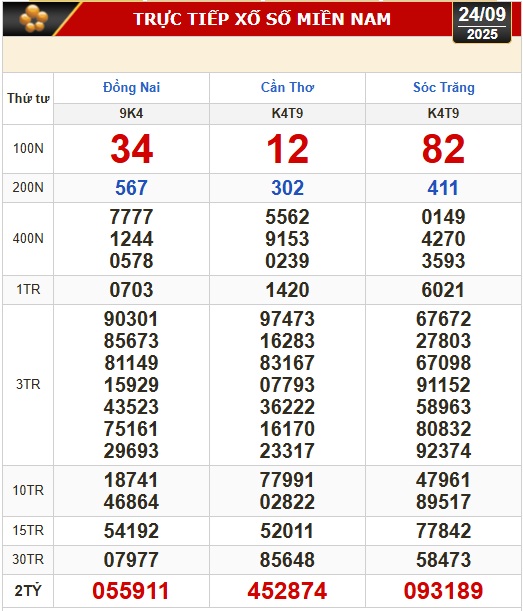Viewport: 523px width, 611px height.
Task: Click the Trực Tiếp Xổ Số Miền Nam banner title
Action: point(262,19)
